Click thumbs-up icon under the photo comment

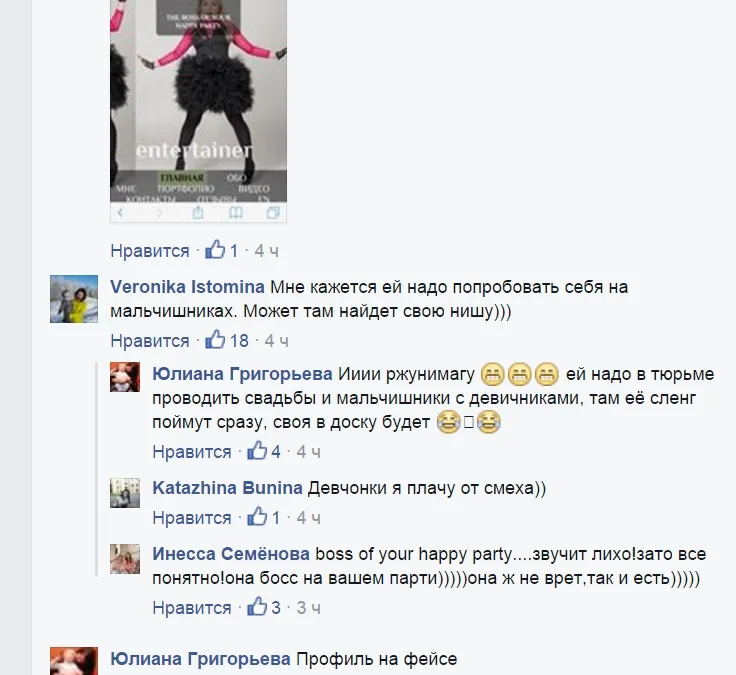[215, 250]
